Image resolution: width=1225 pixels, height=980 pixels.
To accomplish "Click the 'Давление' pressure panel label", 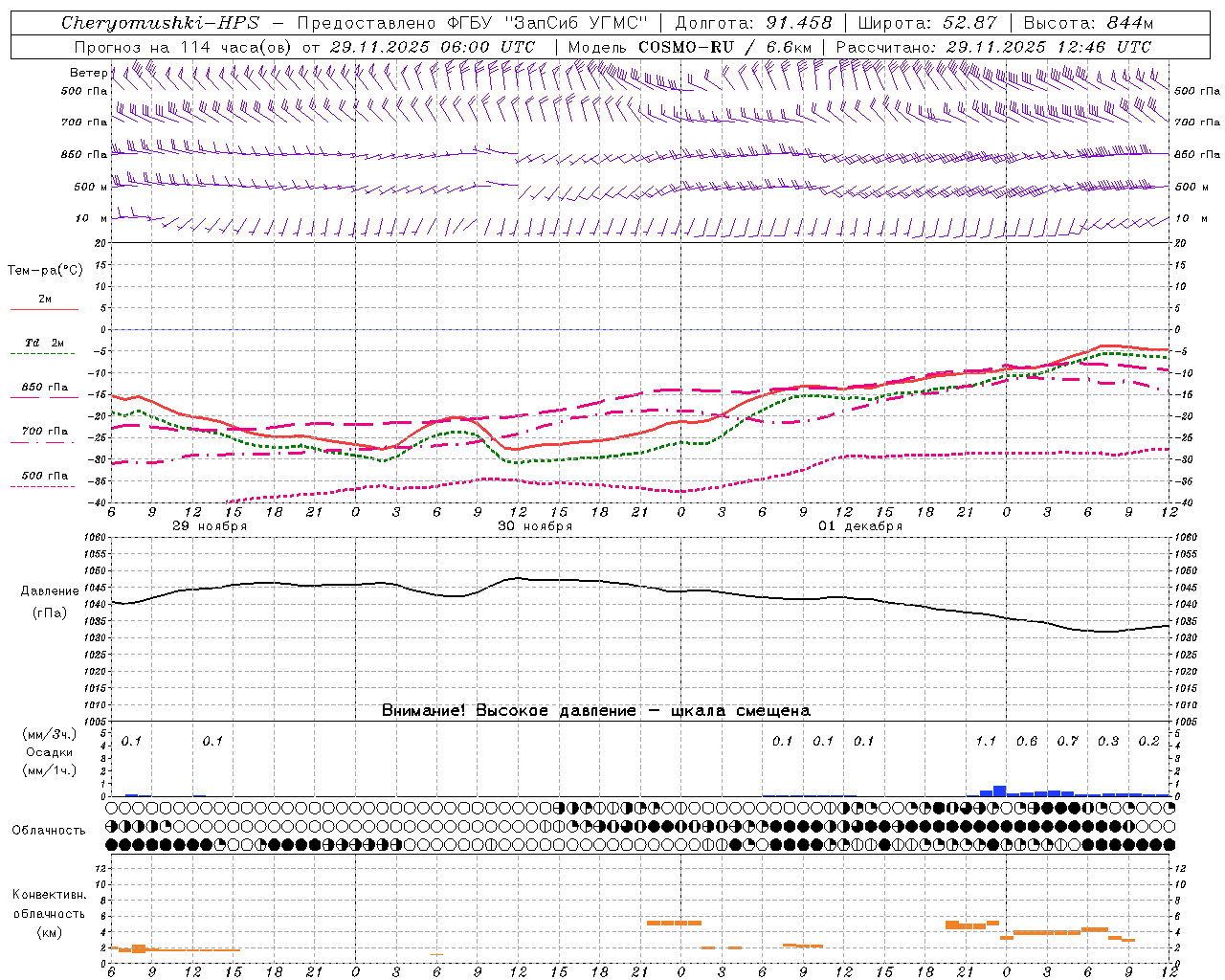I will tap(49, 591).
